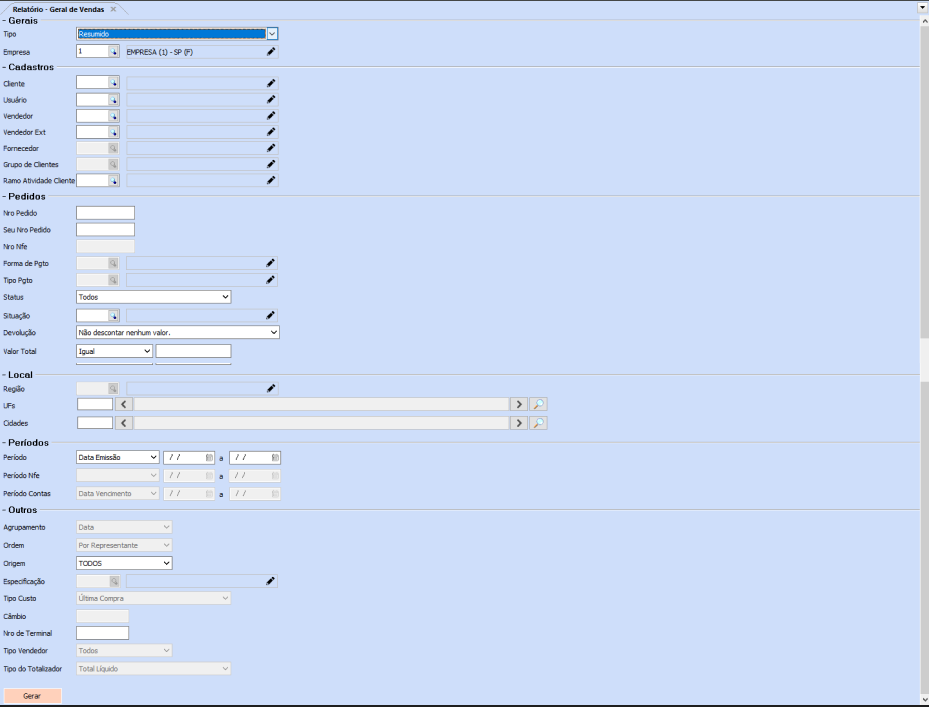Click the magnifier icon for Cidades
The image size is (929, 707).
[538, 423]
